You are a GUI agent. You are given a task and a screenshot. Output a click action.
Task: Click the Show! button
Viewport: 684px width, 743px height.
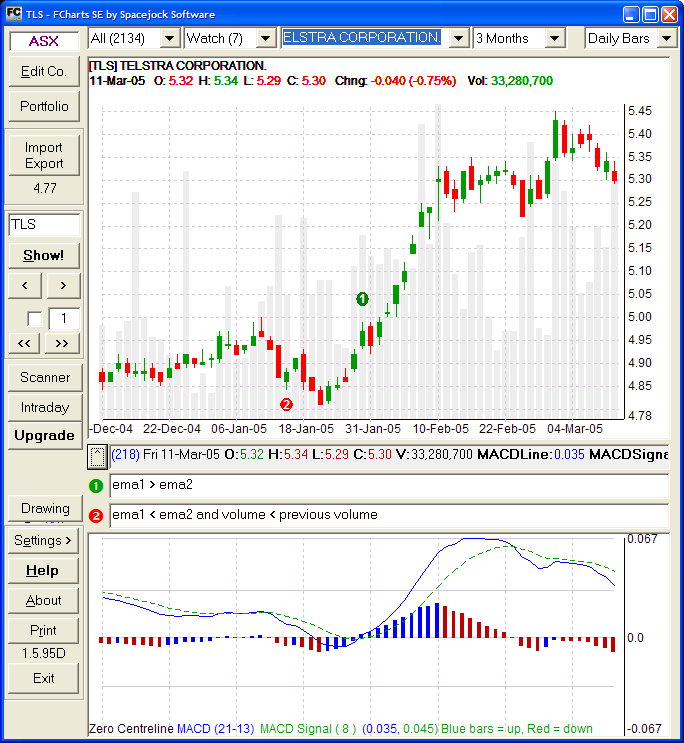coord(44,255)
